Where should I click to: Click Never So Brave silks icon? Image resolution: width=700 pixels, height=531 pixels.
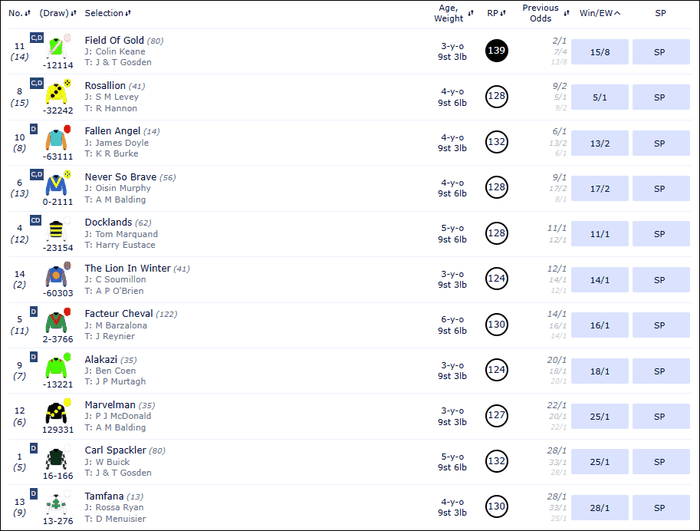click(56, 183)
